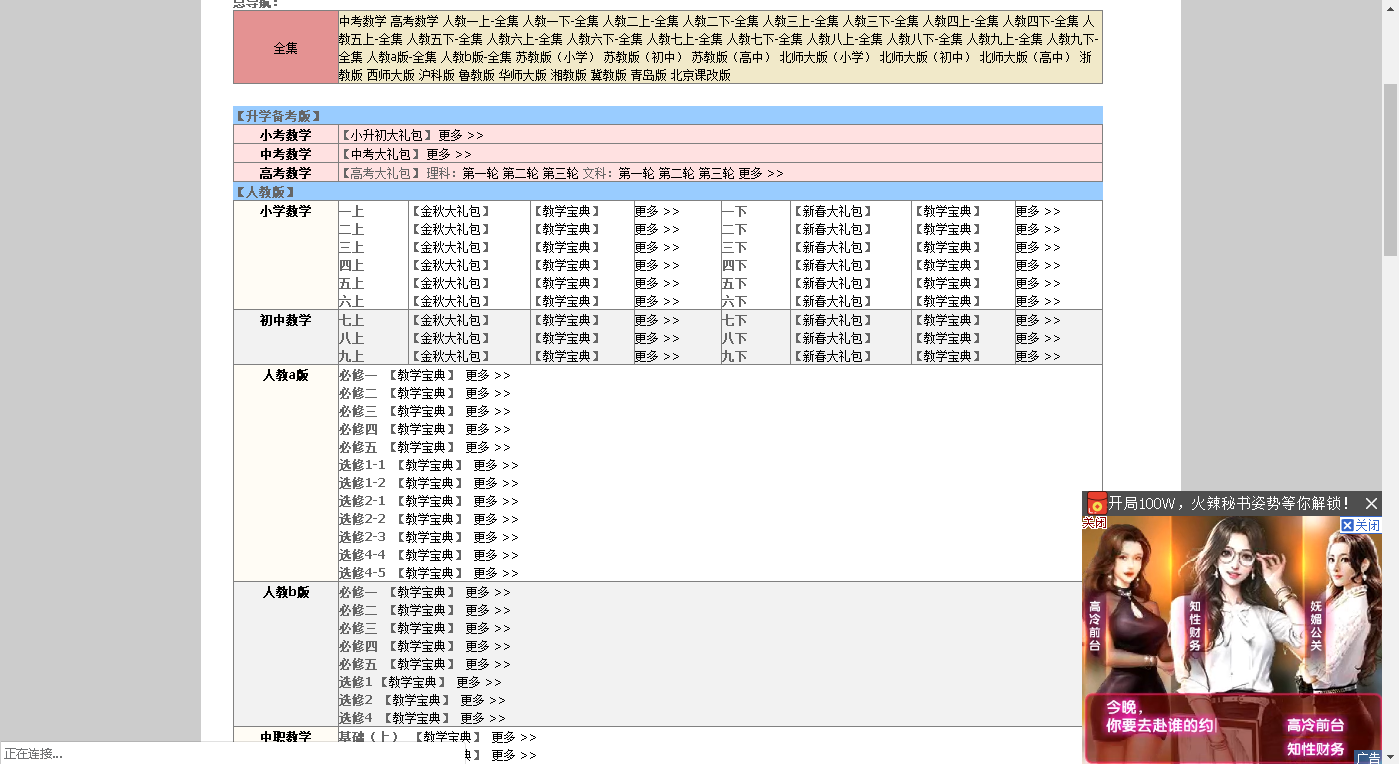Click the 全集 header cell
This screenshot has height=764, width=1399.
[286, 47]
